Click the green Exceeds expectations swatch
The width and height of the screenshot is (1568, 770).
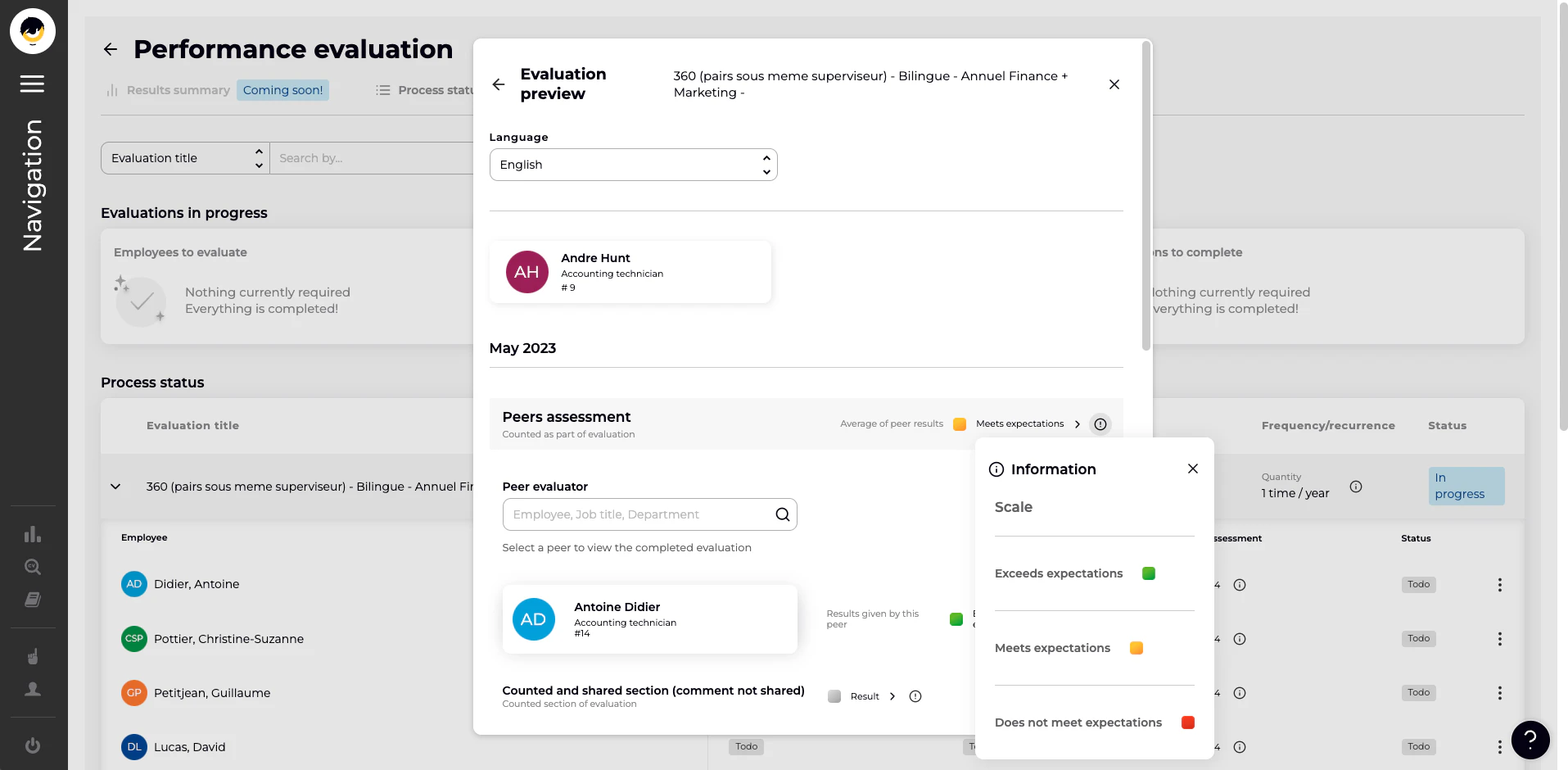click(x=1148, y=573)
